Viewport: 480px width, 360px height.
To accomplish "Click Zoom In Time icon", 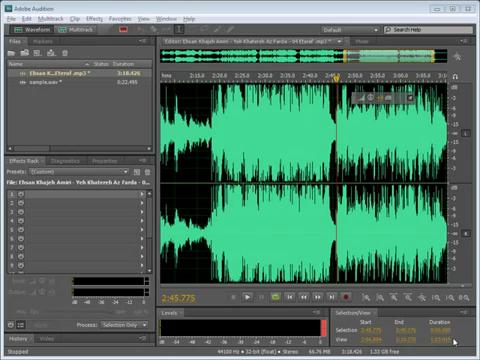I will [394, 297].
